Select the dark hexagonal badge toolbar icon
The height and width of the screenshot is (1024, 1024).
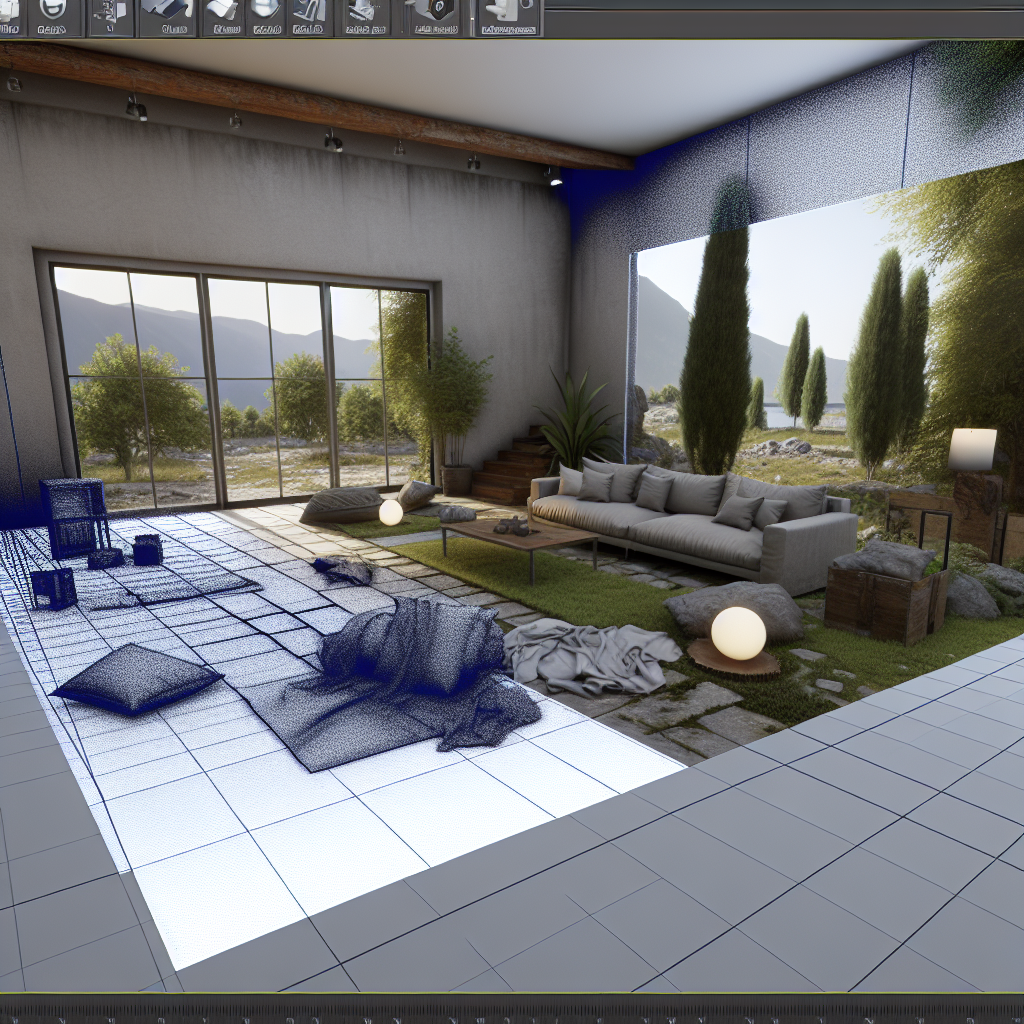433,14
